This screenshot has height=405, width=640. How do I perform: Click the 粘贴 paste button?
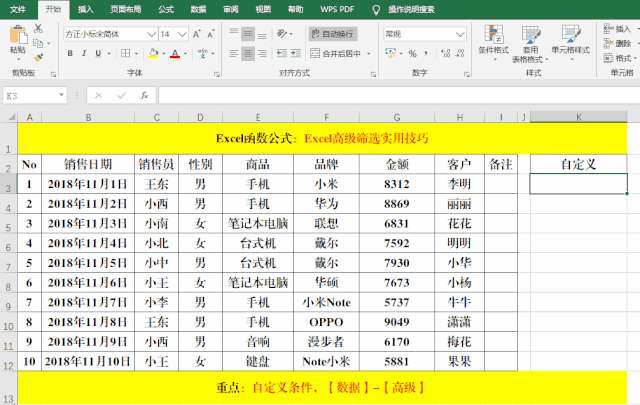[x=17, y=40]
